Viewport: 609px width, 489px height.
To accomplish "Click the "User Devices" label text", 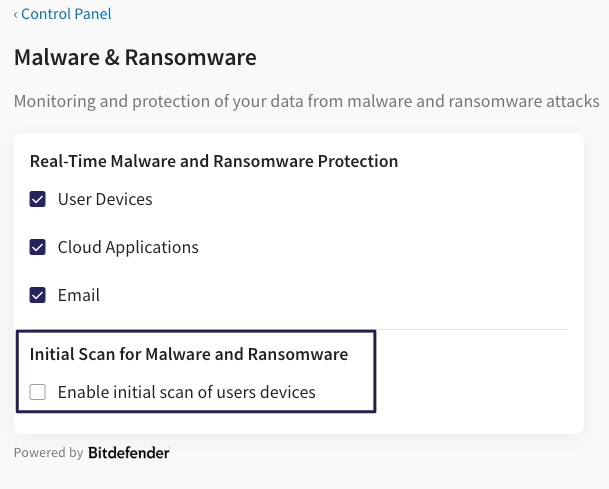I will coord(105,199).
